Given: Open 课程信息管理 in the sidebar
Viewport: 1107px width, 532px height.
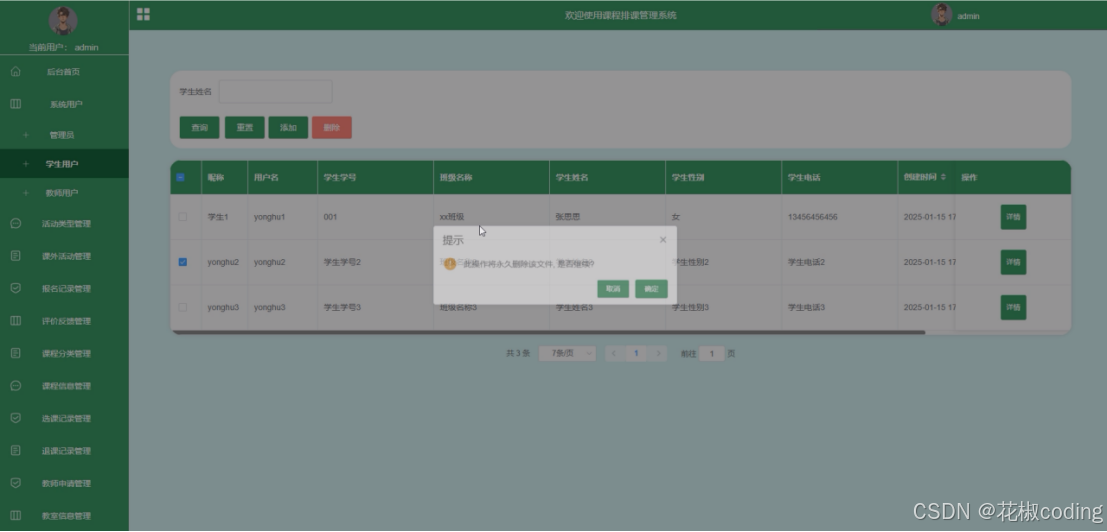Looking at the screenshot, I should point(64,386).
